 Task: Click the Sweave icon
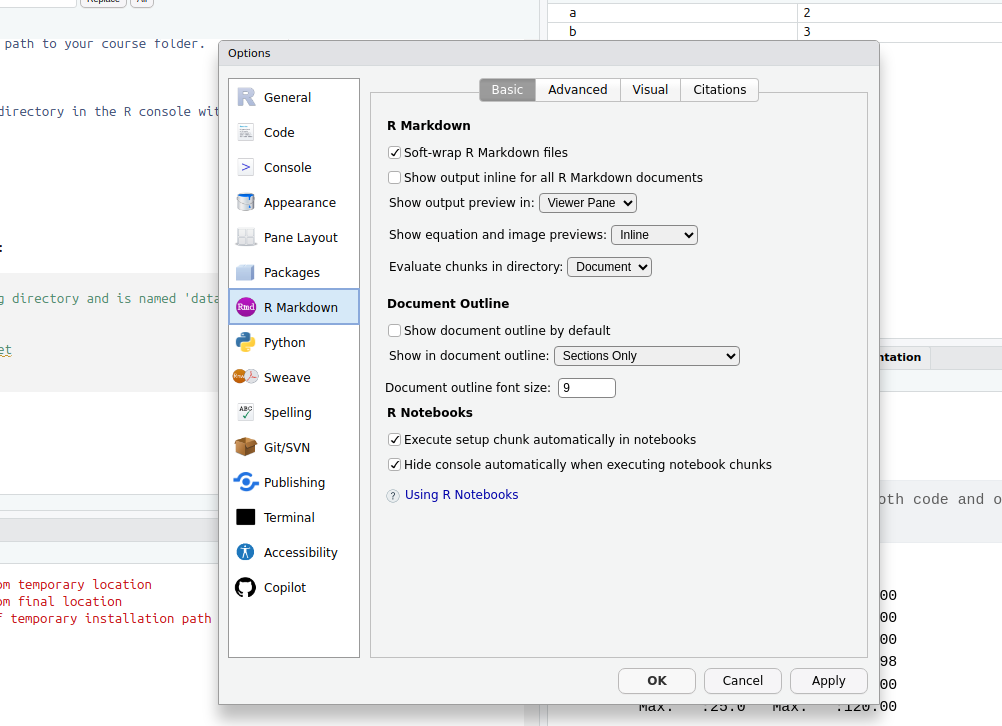click(x=246, y=377)
